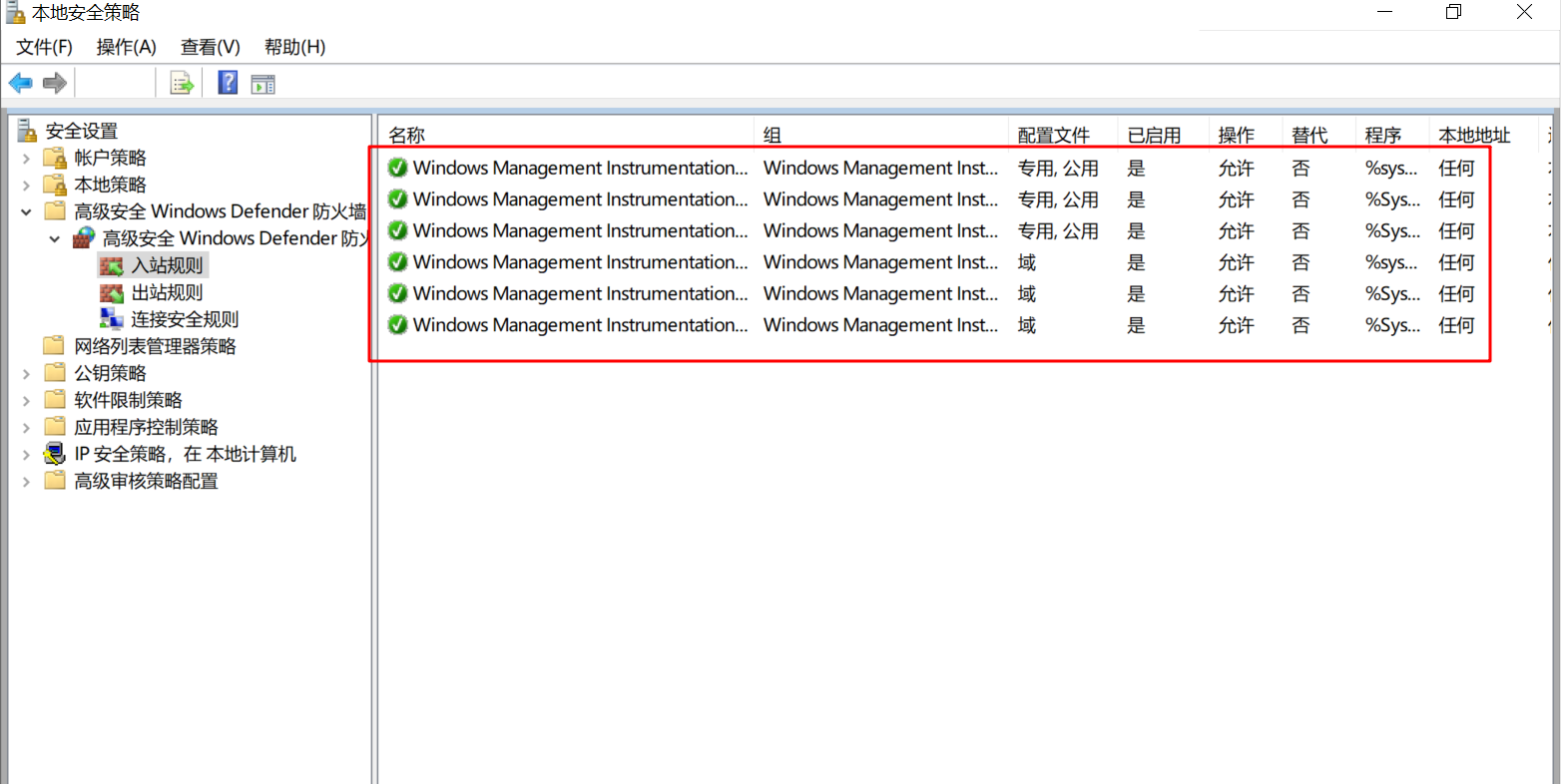The width and height of the screenshot is (1562, 784).
Task: Collapse the top-level 高级安全 Windows Defender 防火墙 folder
Action: click(27, 211)
